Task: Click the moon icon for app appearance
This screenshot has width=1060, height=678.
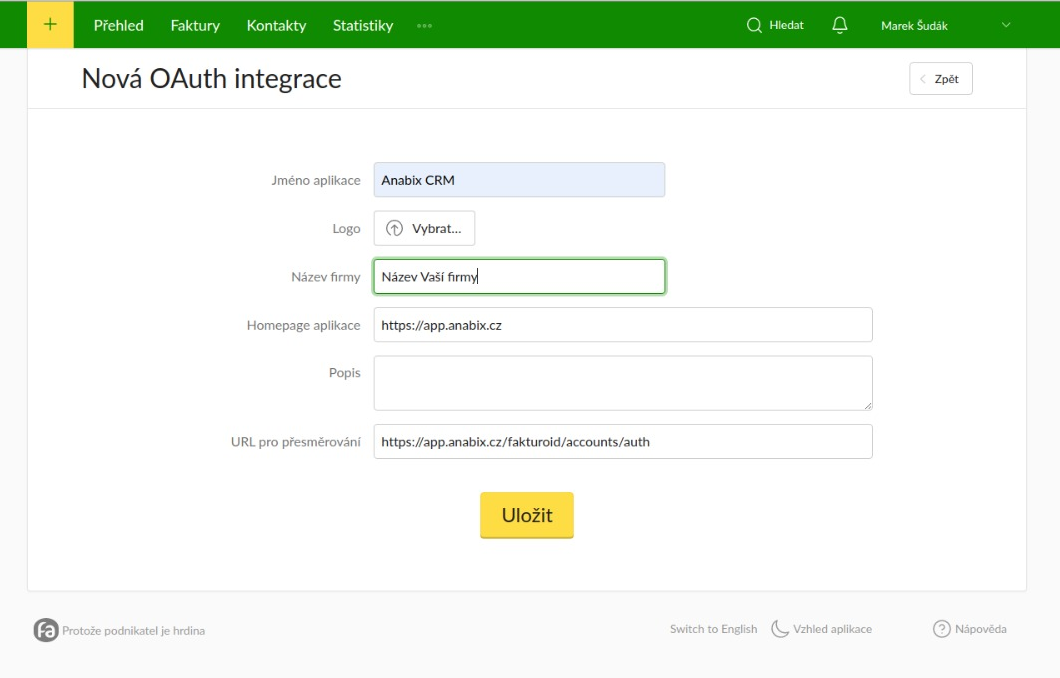Action: pyautogui.click(x=779, y=629)
